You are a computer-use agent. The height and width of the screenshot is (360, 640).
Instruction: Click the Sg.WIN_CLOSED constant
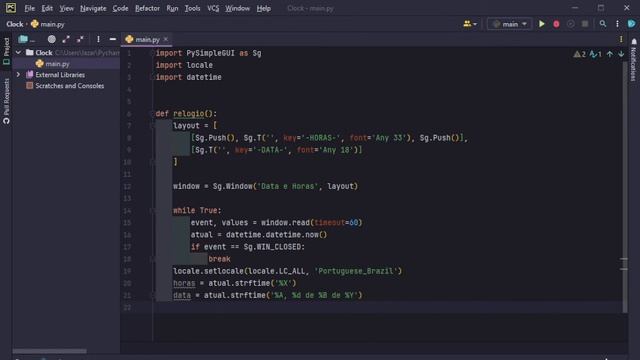tap(272, 247)
